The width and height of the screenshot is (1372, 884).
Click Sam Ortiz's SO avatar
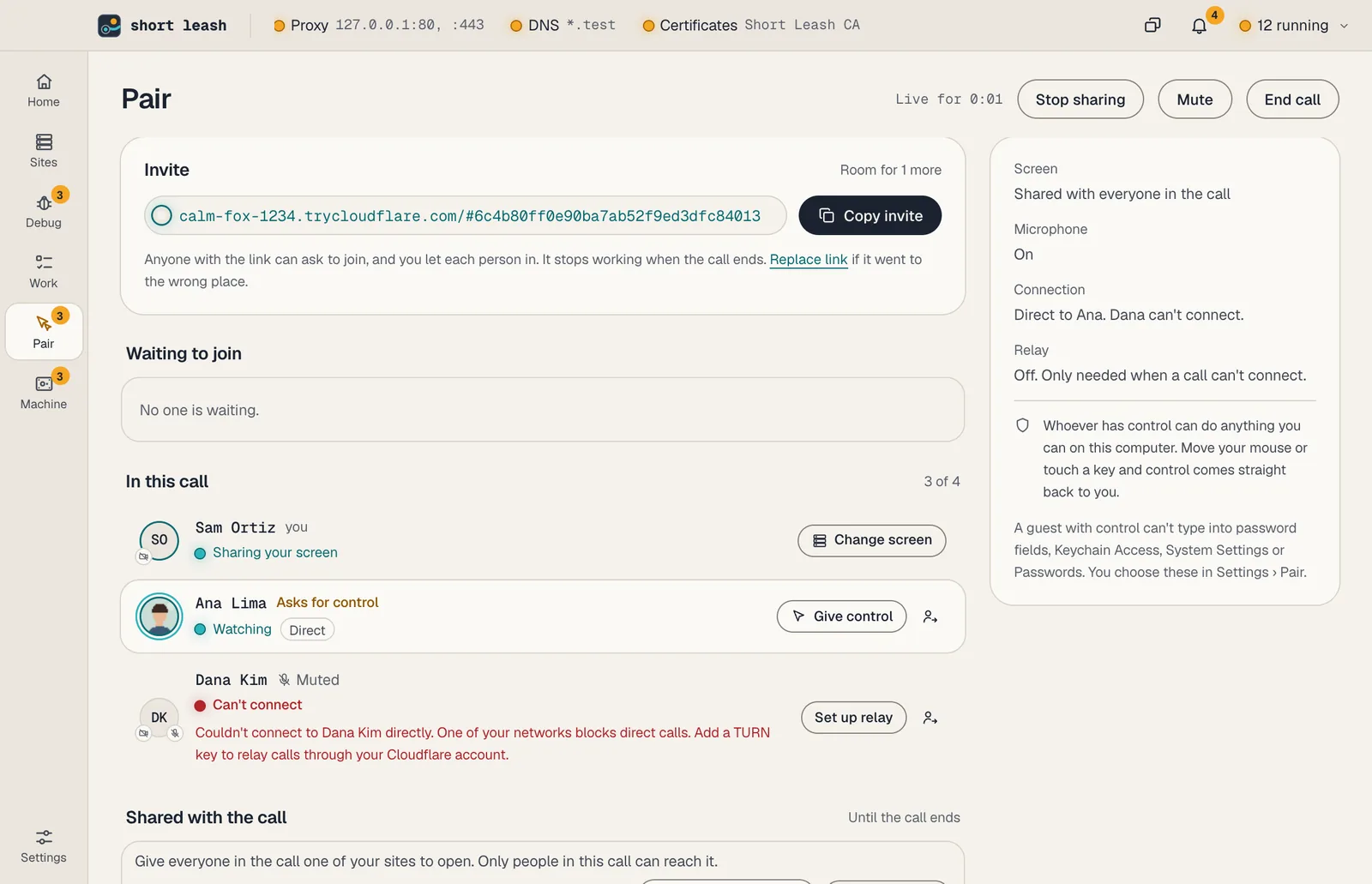coord(159,540)
